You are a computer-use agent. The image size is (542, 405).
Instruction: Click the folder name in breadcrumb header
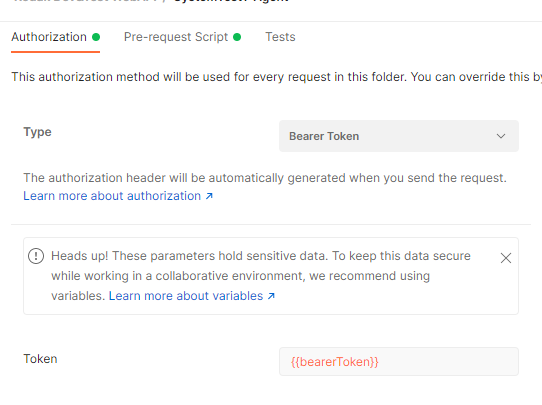(231, 1)
